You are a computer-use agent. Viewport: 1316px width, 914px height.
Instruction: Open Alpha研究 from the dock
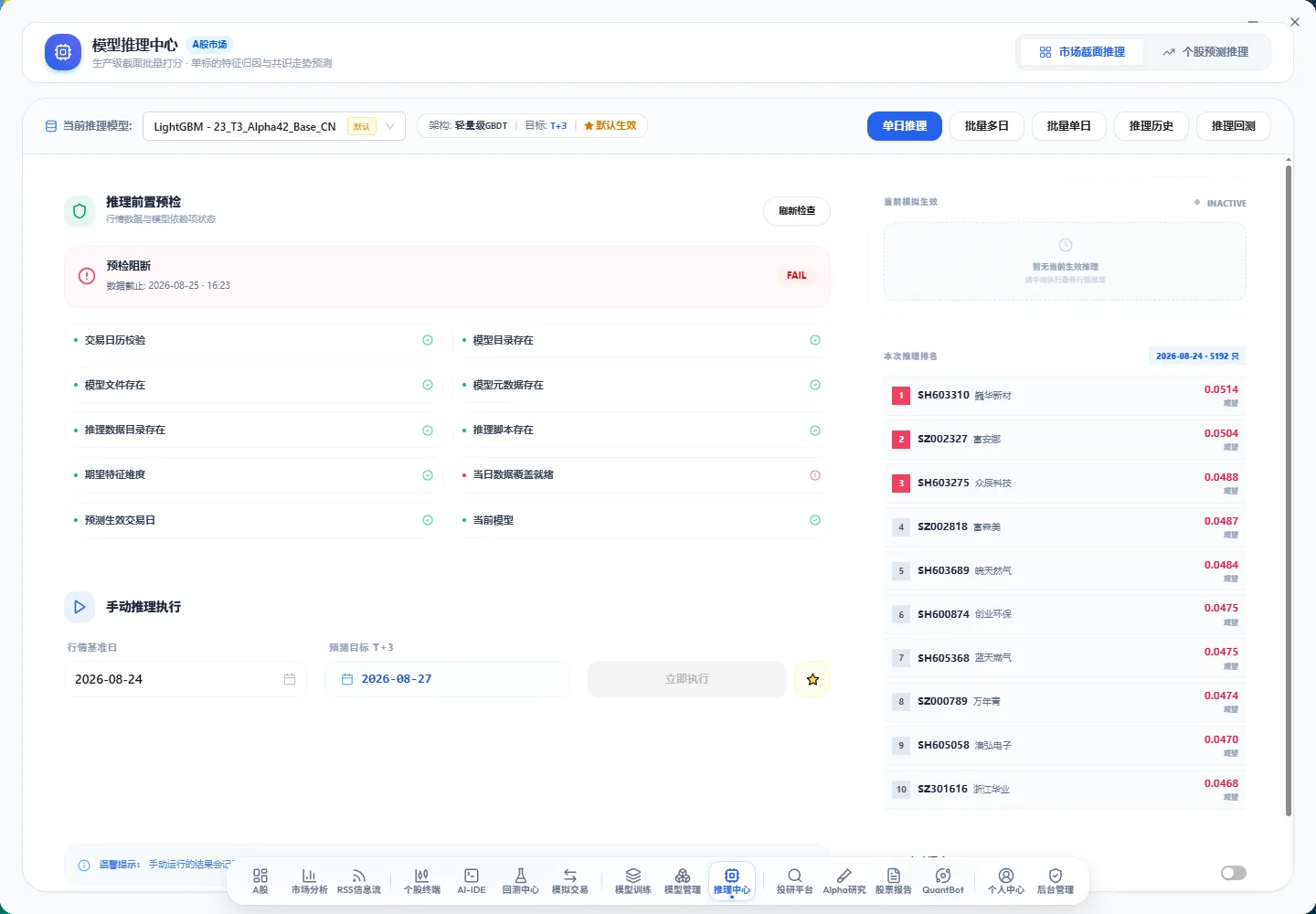pyautogui.click(x=844, y=881)
